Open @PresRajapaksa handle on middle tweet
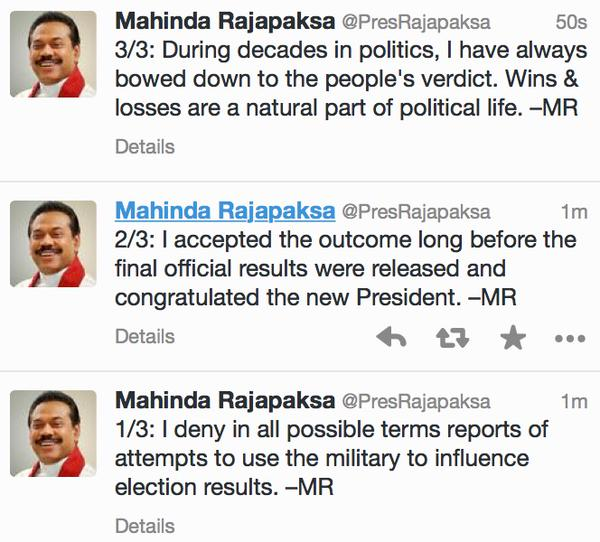The width and height of the screenshot is (600, 542). pyautogui.click(x=416, y=212)
